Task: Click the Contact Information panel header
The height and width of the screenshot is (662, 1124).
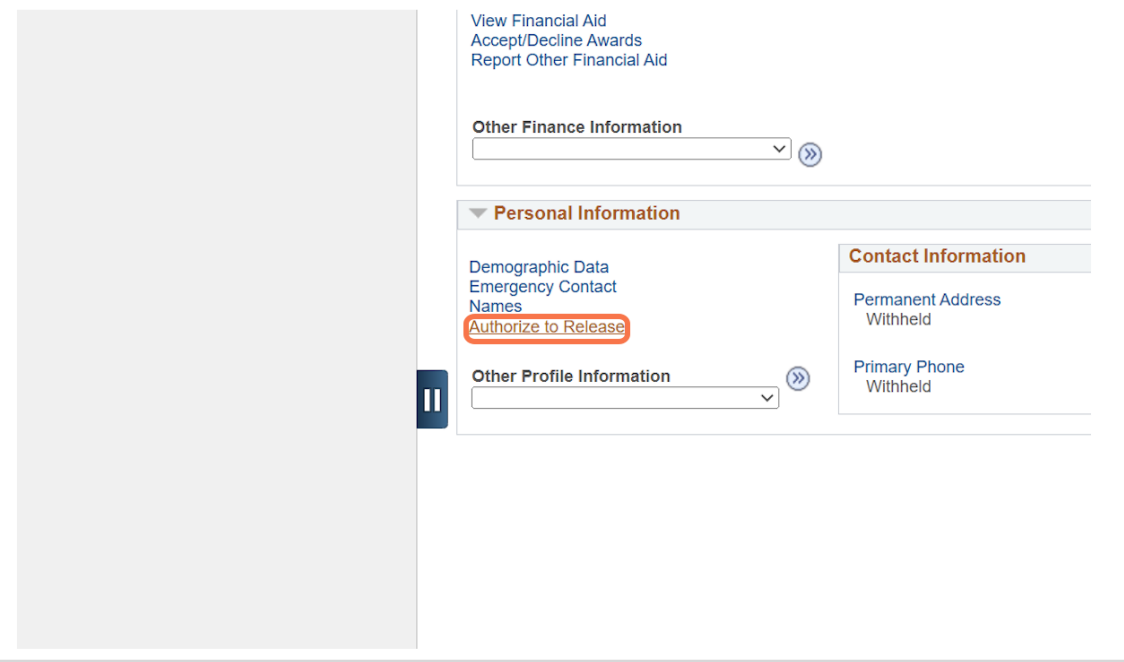Action: pos(938,256)
